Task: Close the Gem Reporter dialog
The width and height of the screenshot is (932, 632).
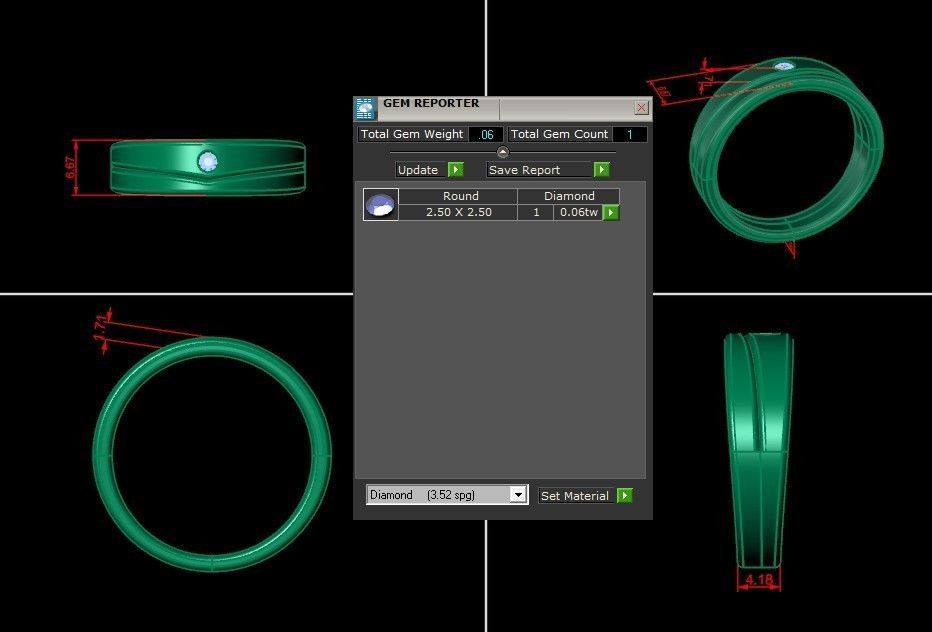Action: pos(641,108)
